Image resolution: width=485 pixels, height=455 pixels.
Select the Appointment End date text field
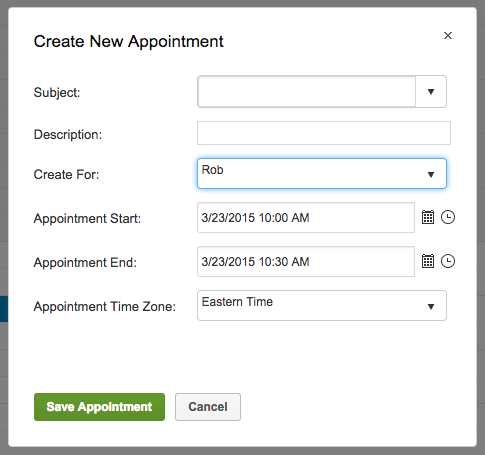click(x=306, y=262)
